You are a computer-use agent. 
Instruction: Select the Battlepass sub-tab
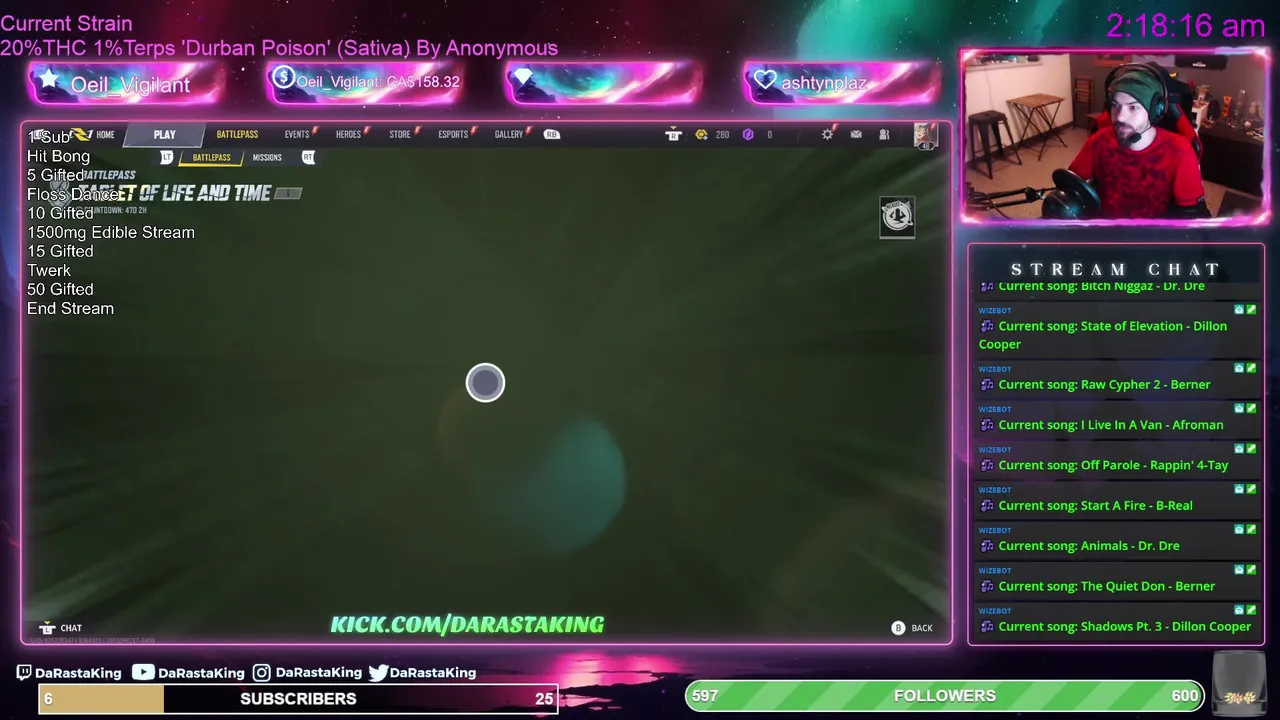[x=211, y=157]
